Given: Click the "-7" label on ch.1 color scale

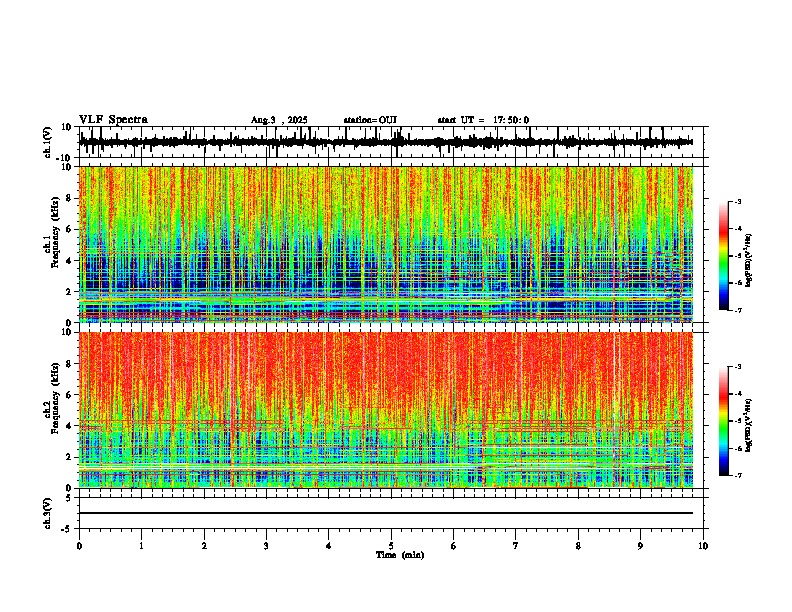Looking at the screenshot, I should (x=737, y=310).
